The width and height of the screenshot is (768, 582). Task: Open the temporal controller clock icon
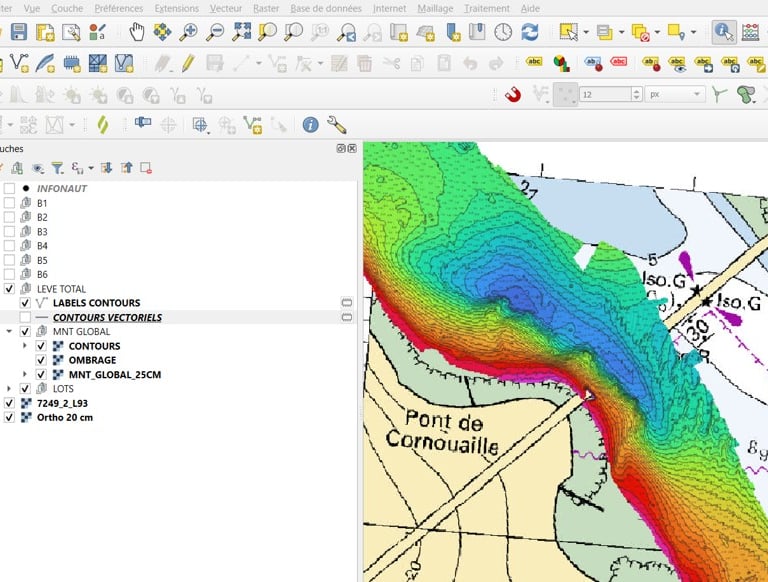[503, 32]
